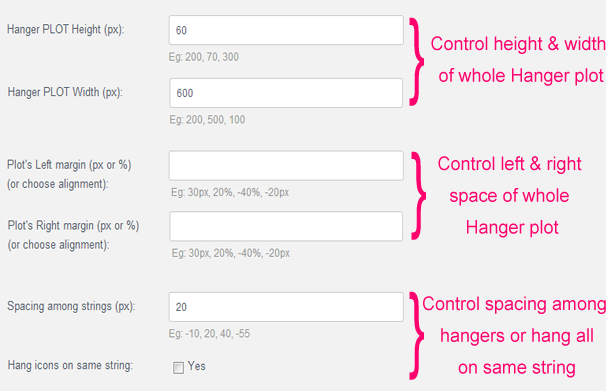The image size is (606, 391).
Task: Click the hint text Eg: 200, 500, 100
Action: point(207,120)
